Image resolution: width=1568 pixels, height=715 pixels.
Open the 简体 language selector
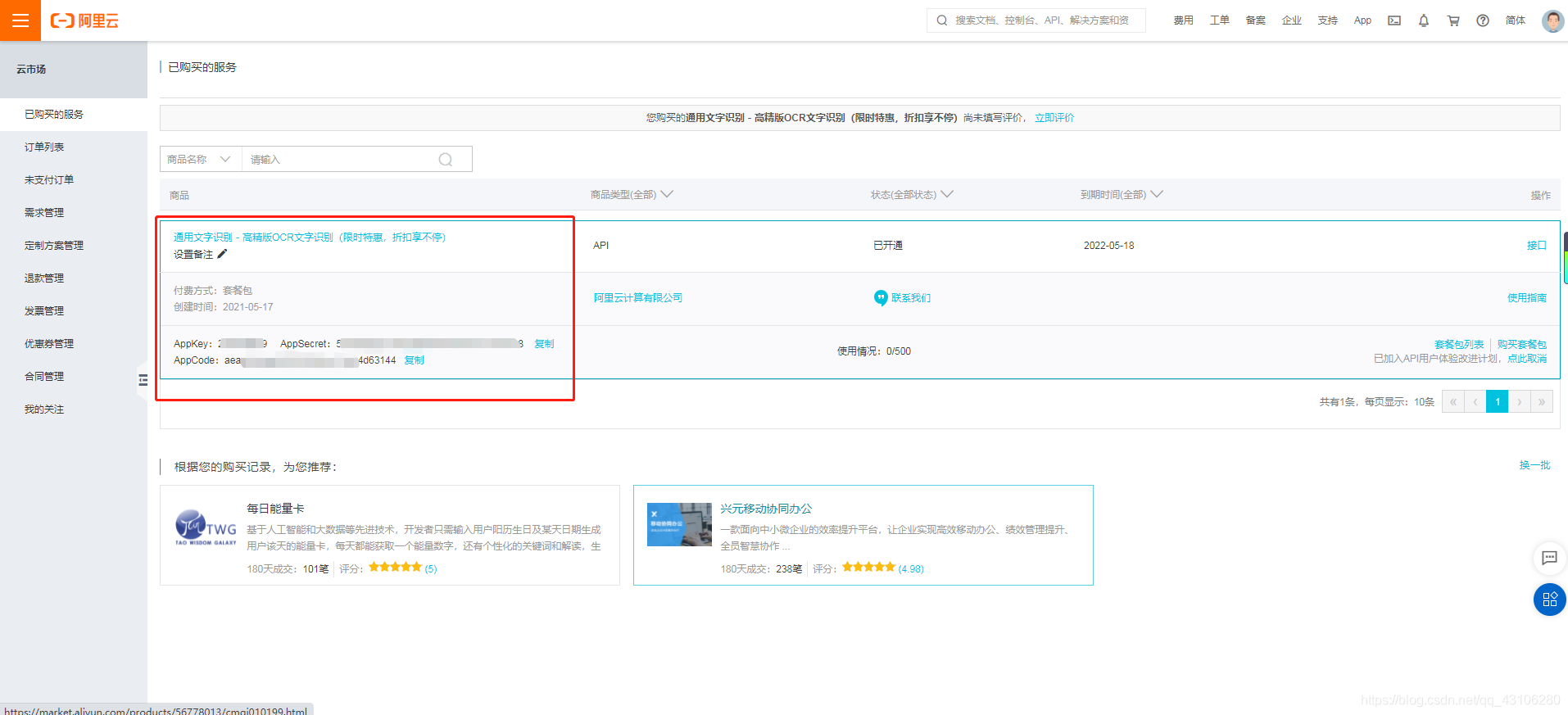pos(1516,20)
